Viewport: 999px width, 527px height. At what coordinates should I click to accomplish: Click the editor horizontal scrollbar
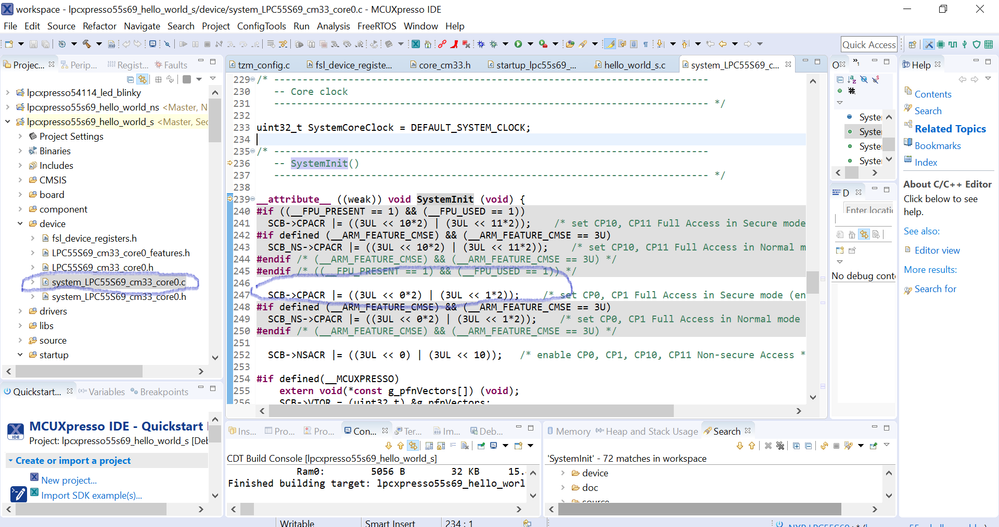coord(470,411)
